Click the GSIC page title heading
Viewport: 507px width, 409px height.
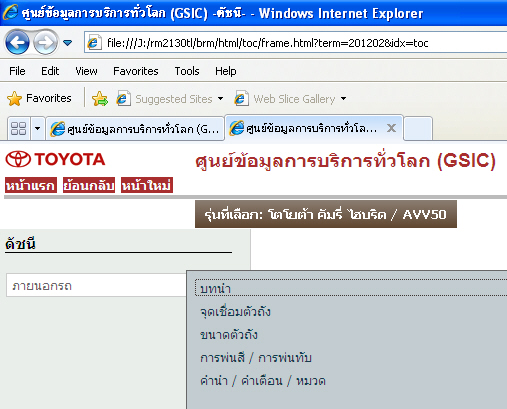coord(345,161)
